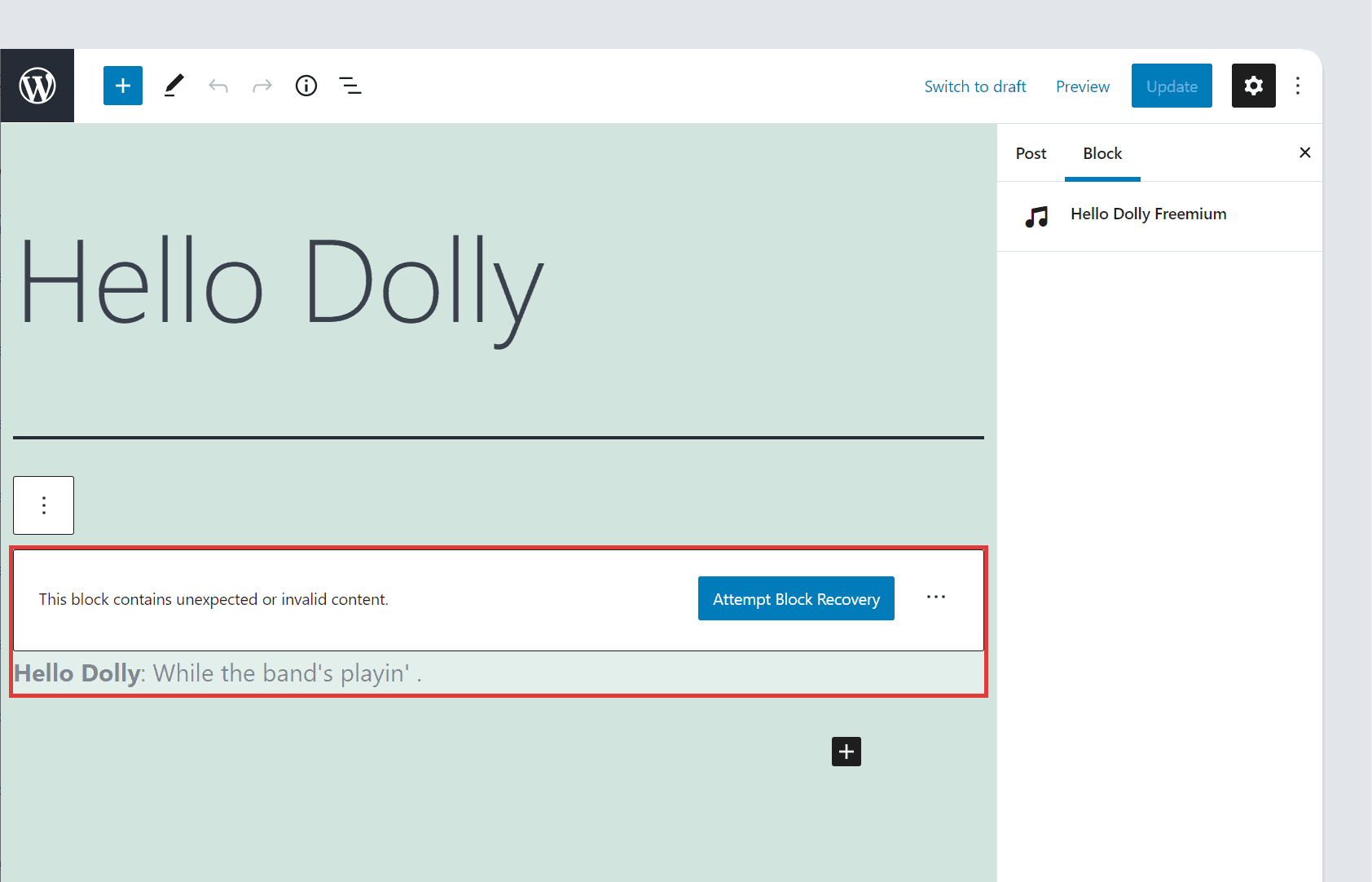Click the invalid content warning text
Image resolution: width=1372 pixels, height=882 pixels.
(x=213, y=599)
